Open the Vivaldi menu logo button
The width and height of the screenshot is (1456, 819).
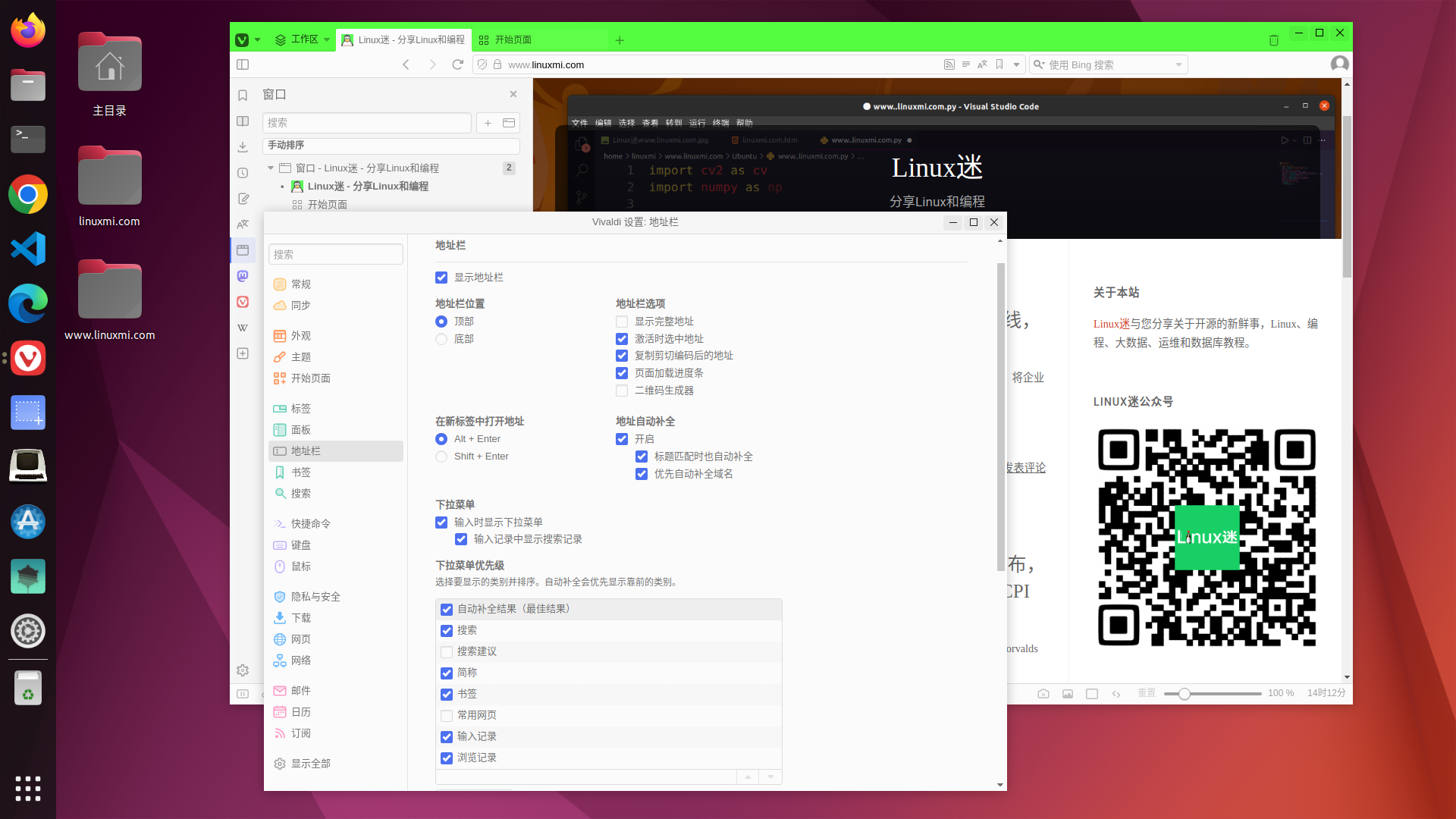pos(242,40)
